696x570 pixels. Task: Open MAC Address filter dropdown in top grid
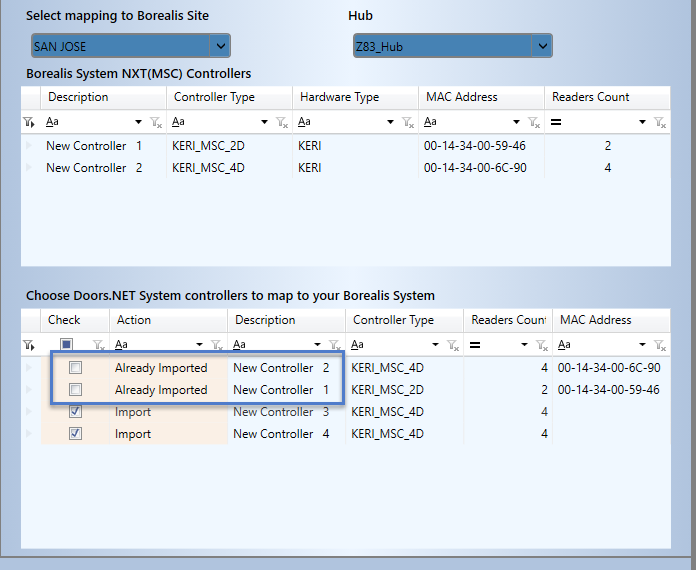[516, 122]
